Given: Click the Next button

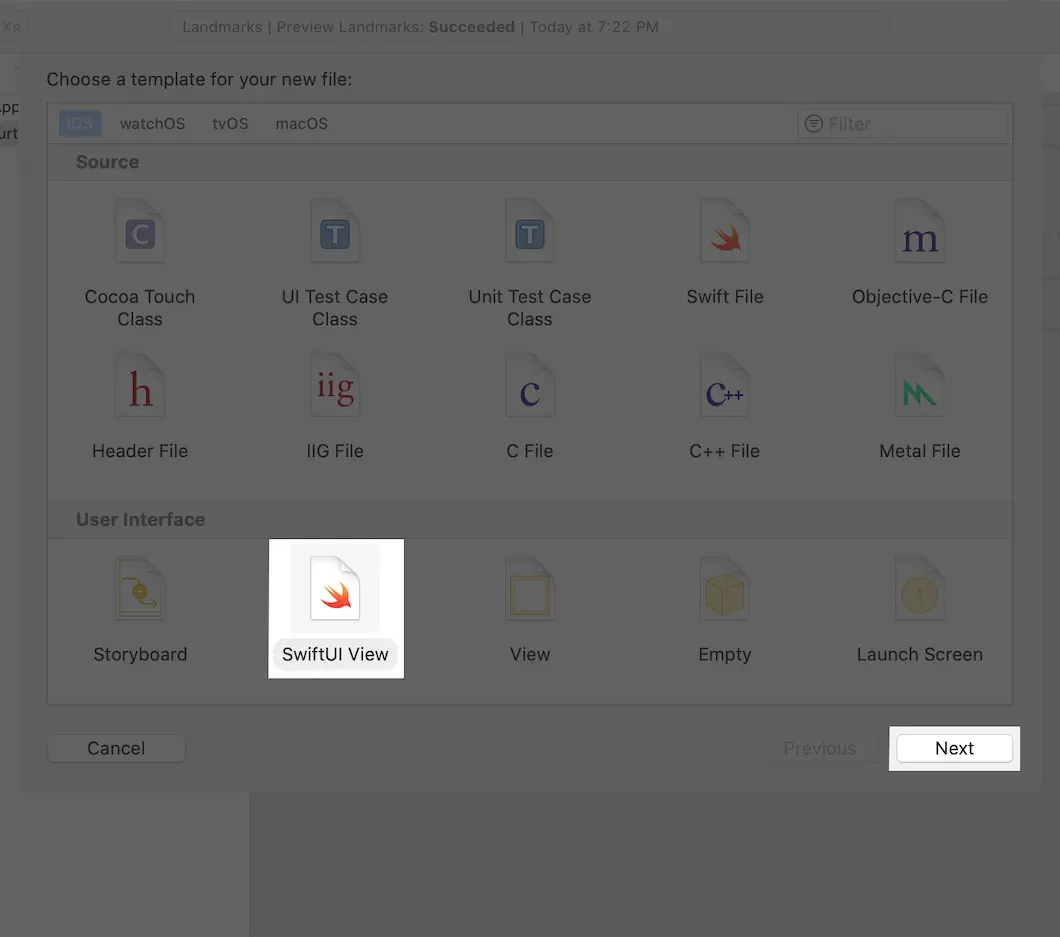Looking at the screenshot, I should [954, 748].
